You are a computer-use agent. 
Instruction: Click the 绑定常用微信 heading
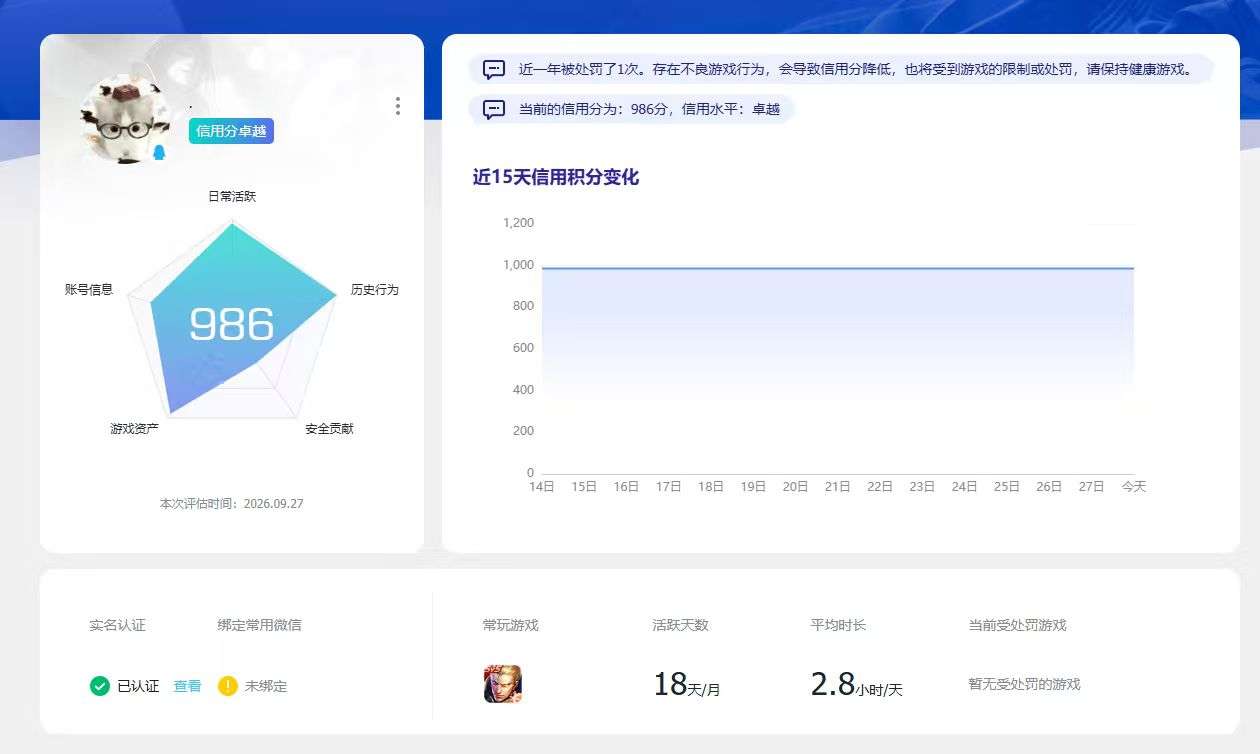pos(259,625)
